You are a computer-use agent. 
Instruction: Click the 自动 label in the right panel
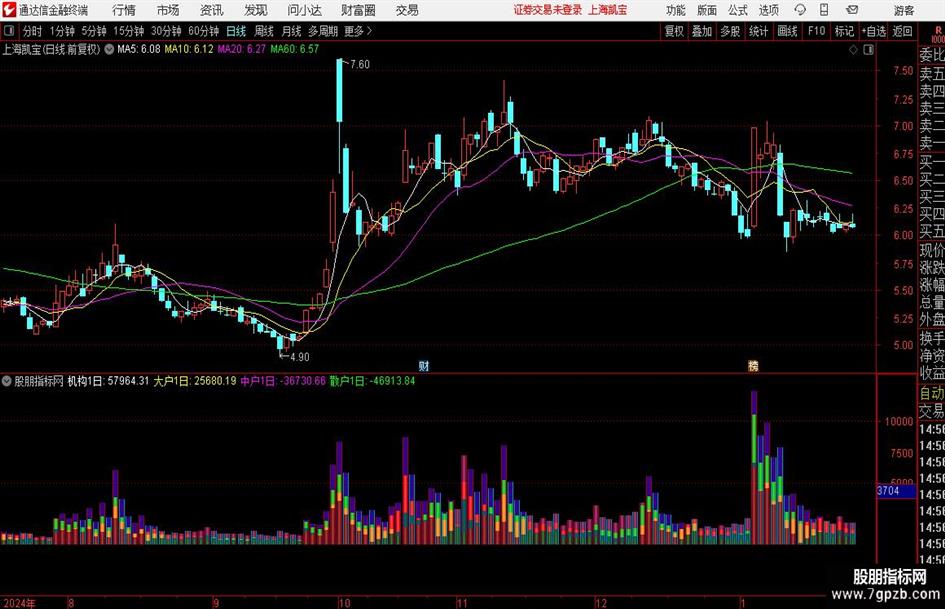coord(932,393)
